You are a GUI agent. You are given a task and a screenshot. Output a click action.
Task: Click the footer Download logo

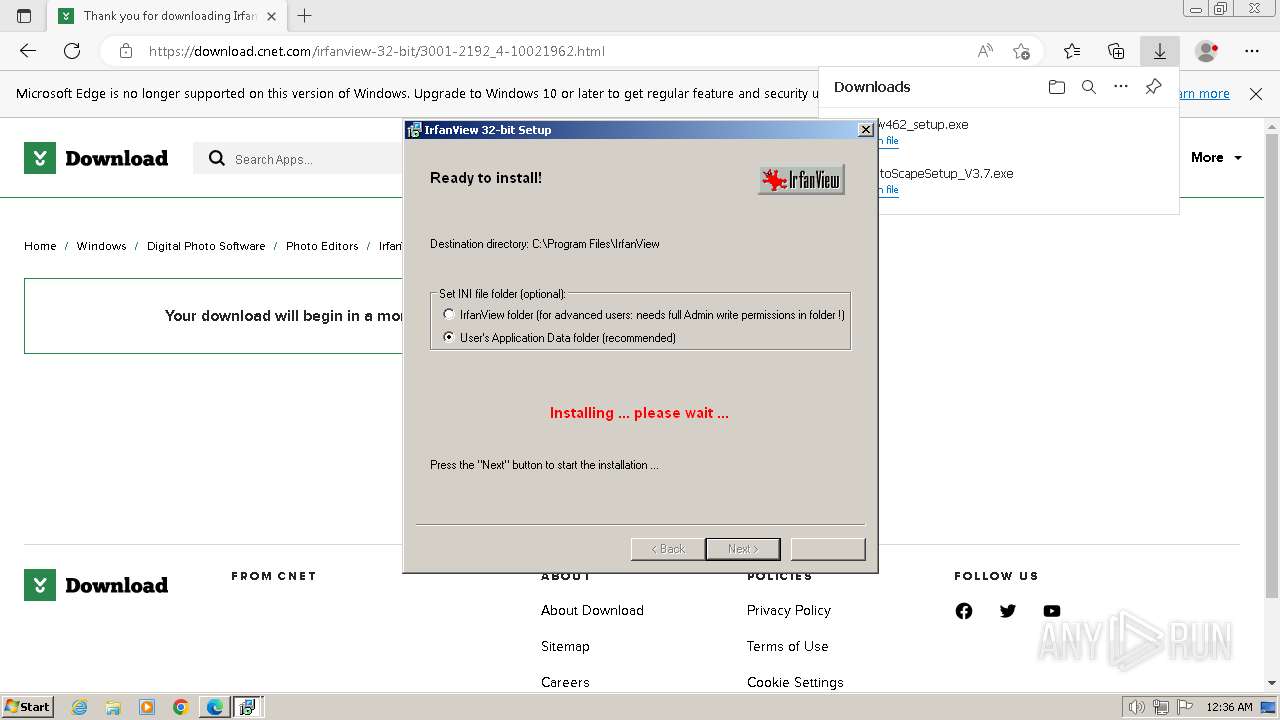coord(96,585)
